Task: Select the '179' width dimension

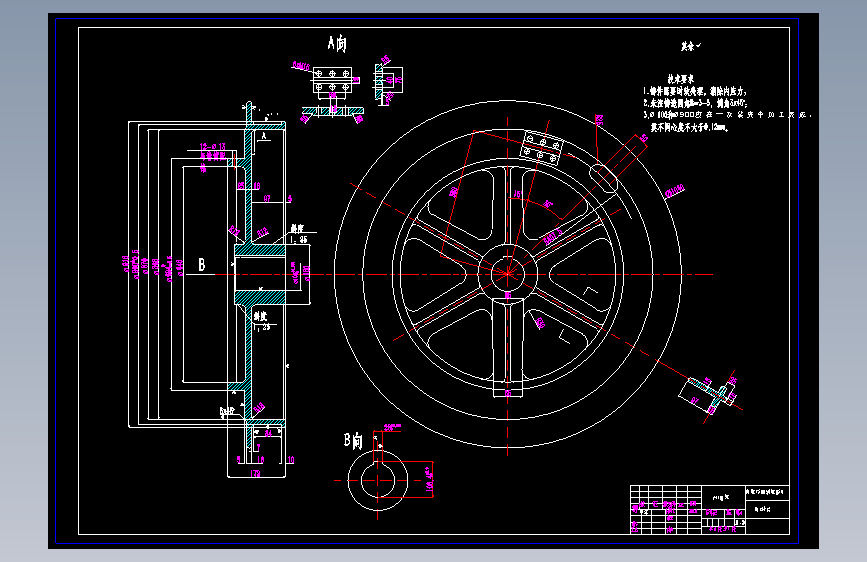Action: pyautogui.click(x=255, y=473)
